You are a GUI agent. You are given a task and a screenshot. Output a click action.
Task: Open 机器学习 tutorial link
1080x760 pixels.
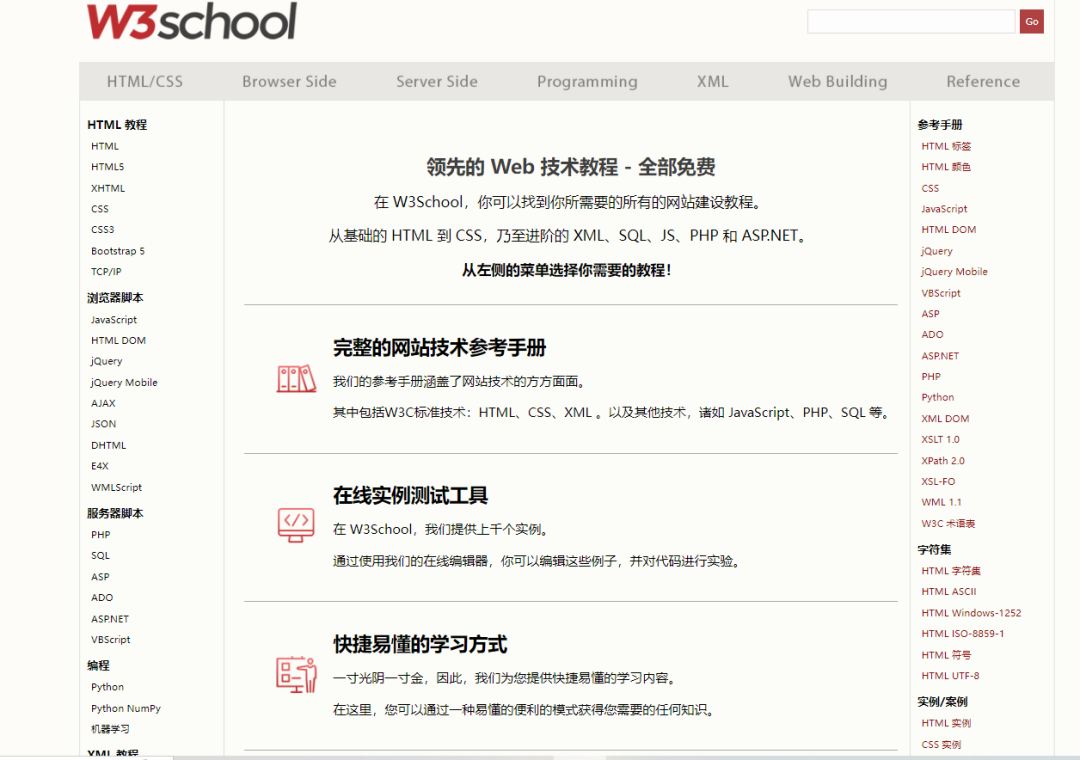click(x=110, y=729)
